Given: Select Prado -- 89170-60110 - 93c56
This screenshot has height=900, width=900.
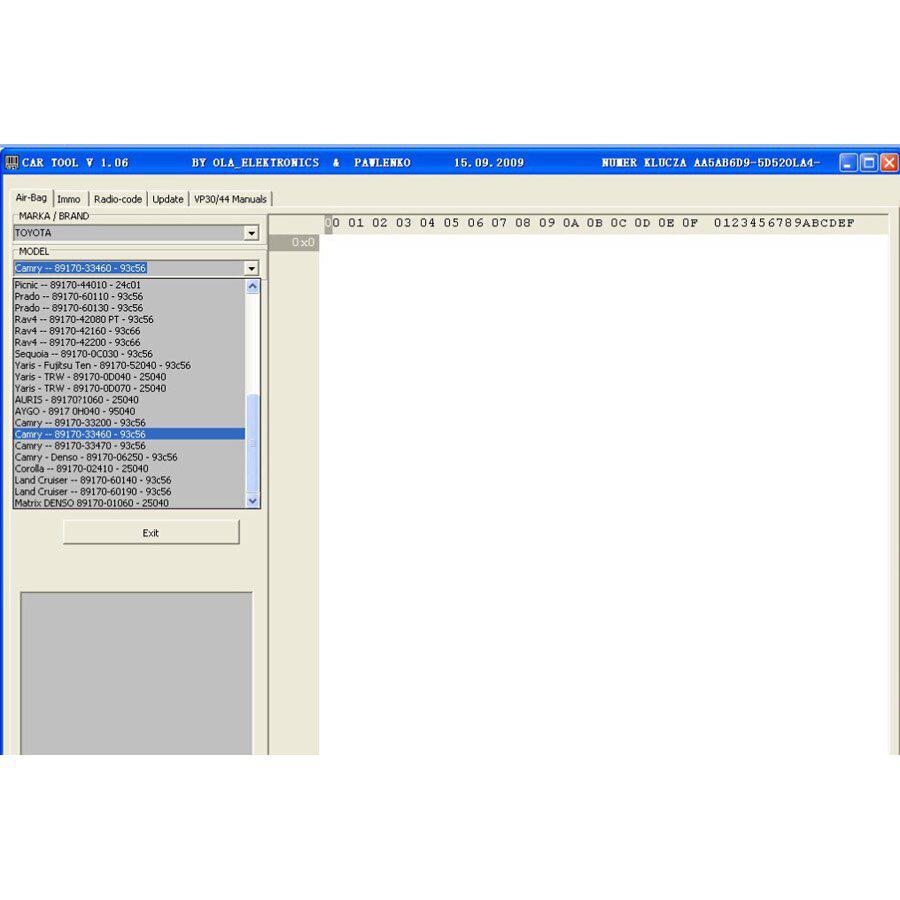Looking at the screenshot, I should pos(129,296).
